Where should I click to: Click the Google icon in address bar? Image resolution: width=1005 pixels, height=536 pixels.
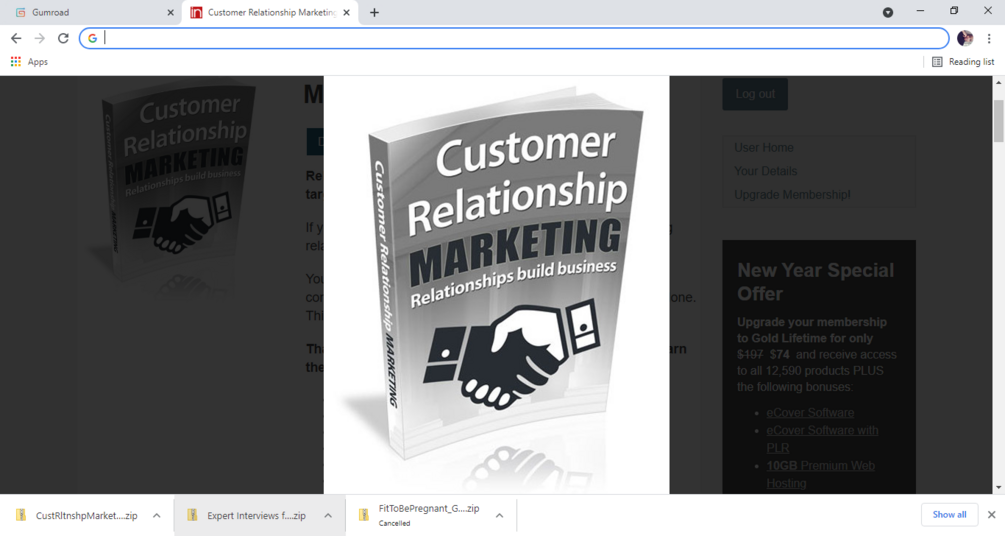(92, 38)
